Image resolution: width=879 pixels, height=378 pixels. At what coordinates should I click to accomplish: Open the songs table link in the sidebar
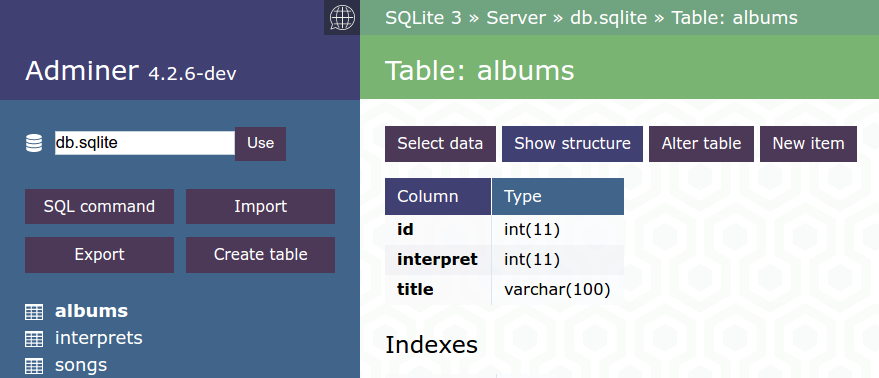(81, 365)
